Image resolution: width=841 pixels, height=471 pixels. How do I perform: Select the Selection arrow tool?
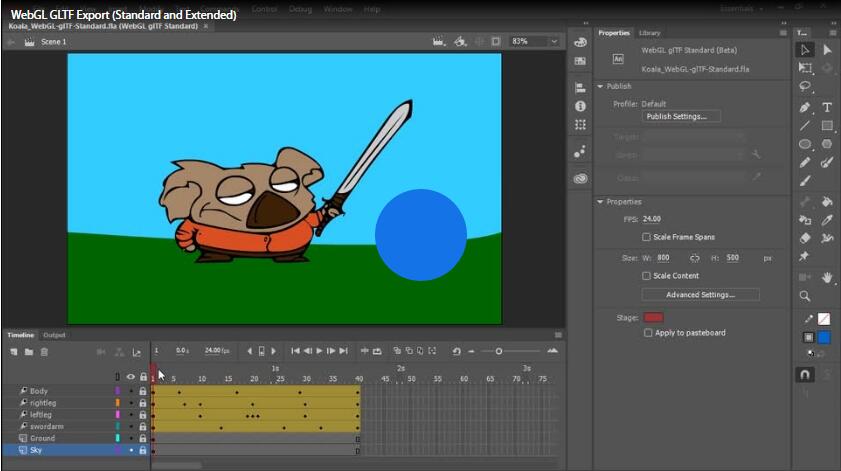coord(805,50)
